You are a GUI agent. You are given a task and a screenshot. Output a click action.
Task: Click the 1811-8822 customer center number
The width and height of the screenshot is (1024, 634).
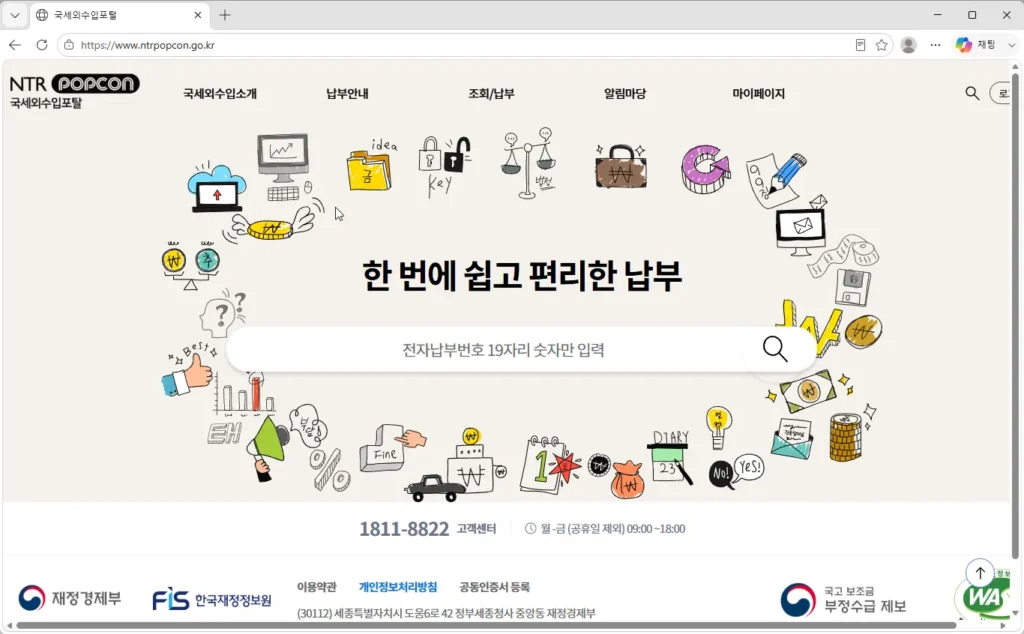click(x=404, y=529)
